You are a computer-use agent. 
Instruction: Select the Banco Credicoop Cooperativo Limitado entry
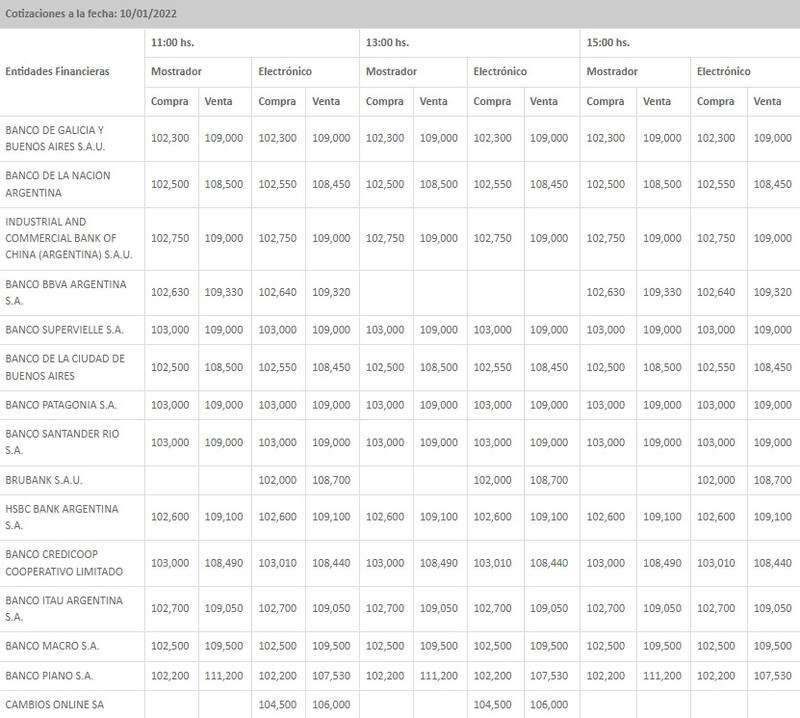64,562
